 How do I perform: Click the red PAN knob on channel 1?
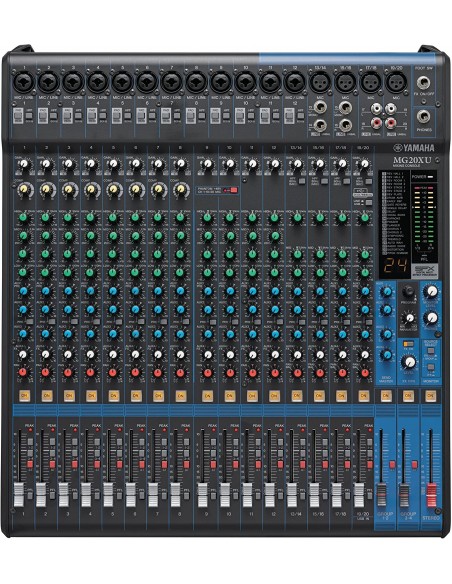click(x=23, y=372)
